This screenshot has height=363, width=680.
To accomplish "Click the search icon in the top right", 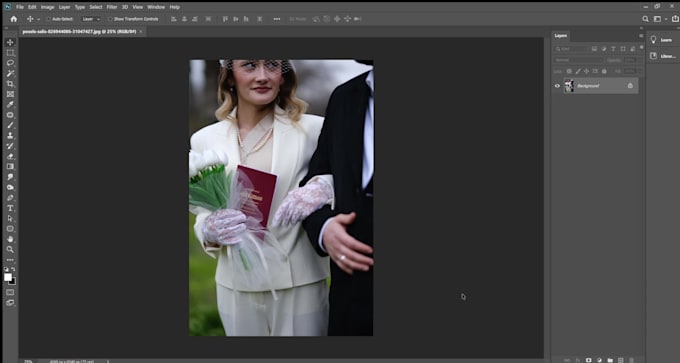I will 645,19.
